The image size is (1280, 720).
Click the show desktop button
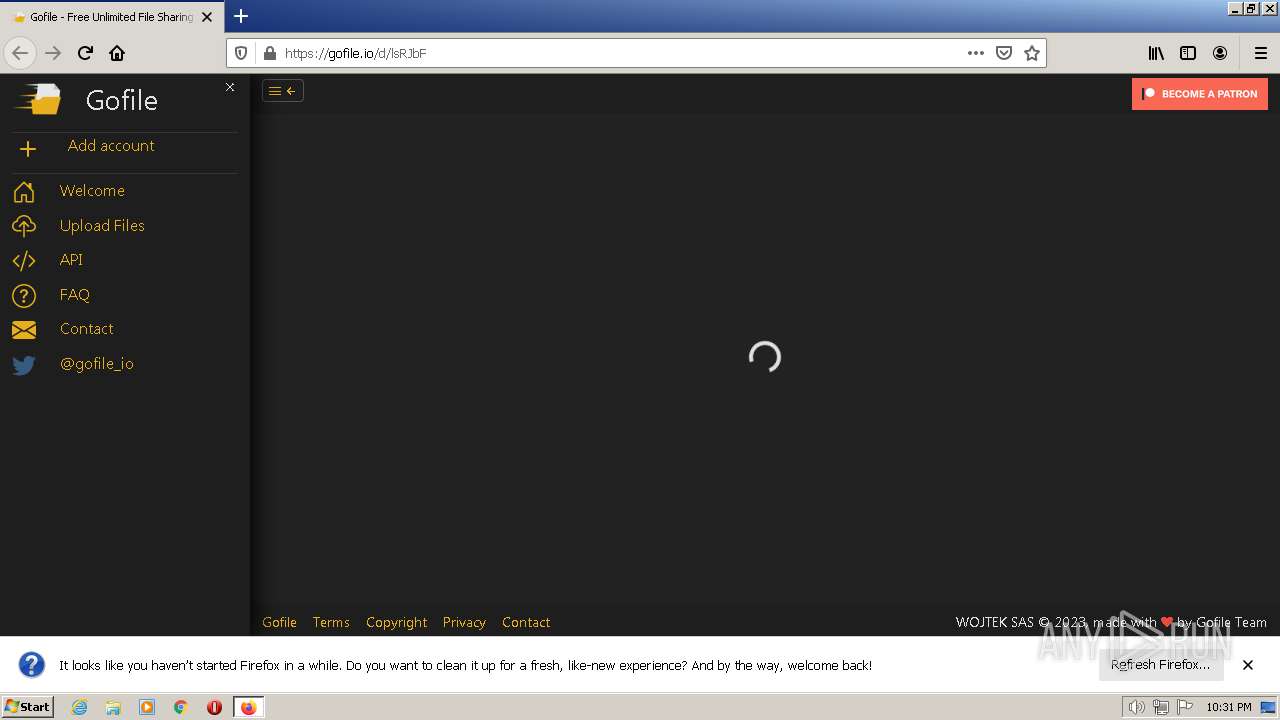(1268, 707)
